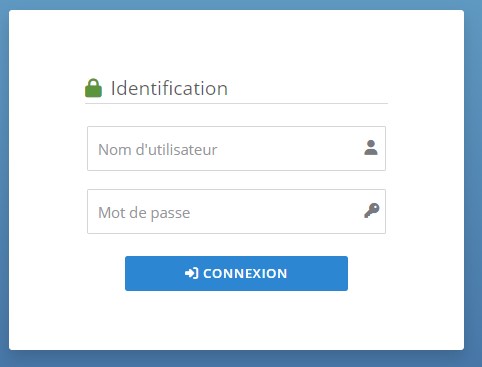Click blank white area below the Connexion button

coord(236,320)
